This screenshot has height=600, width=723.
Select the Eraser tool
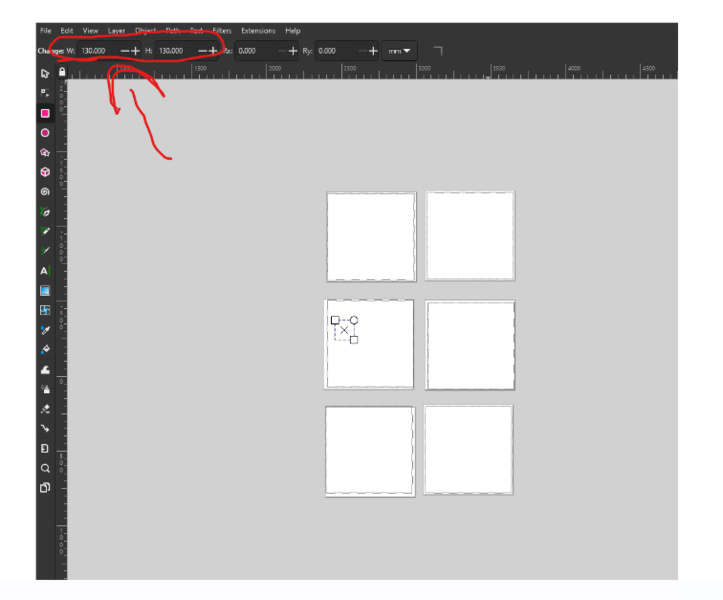pos(45,409)
